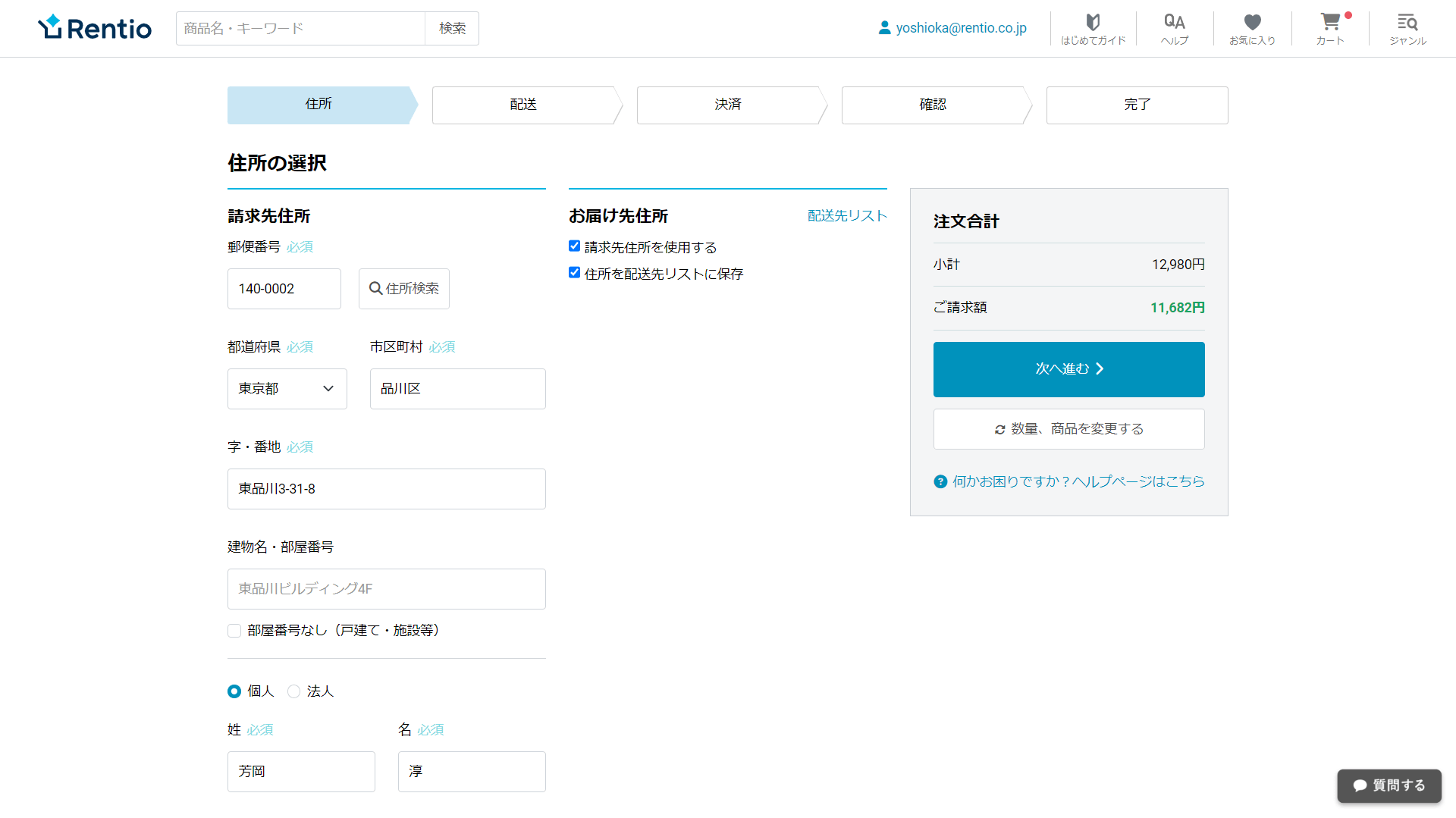The width and height of the screenshot is (1456, 818).
Task: Click the 質問する chat button
Action: [x=1389, y=786]
